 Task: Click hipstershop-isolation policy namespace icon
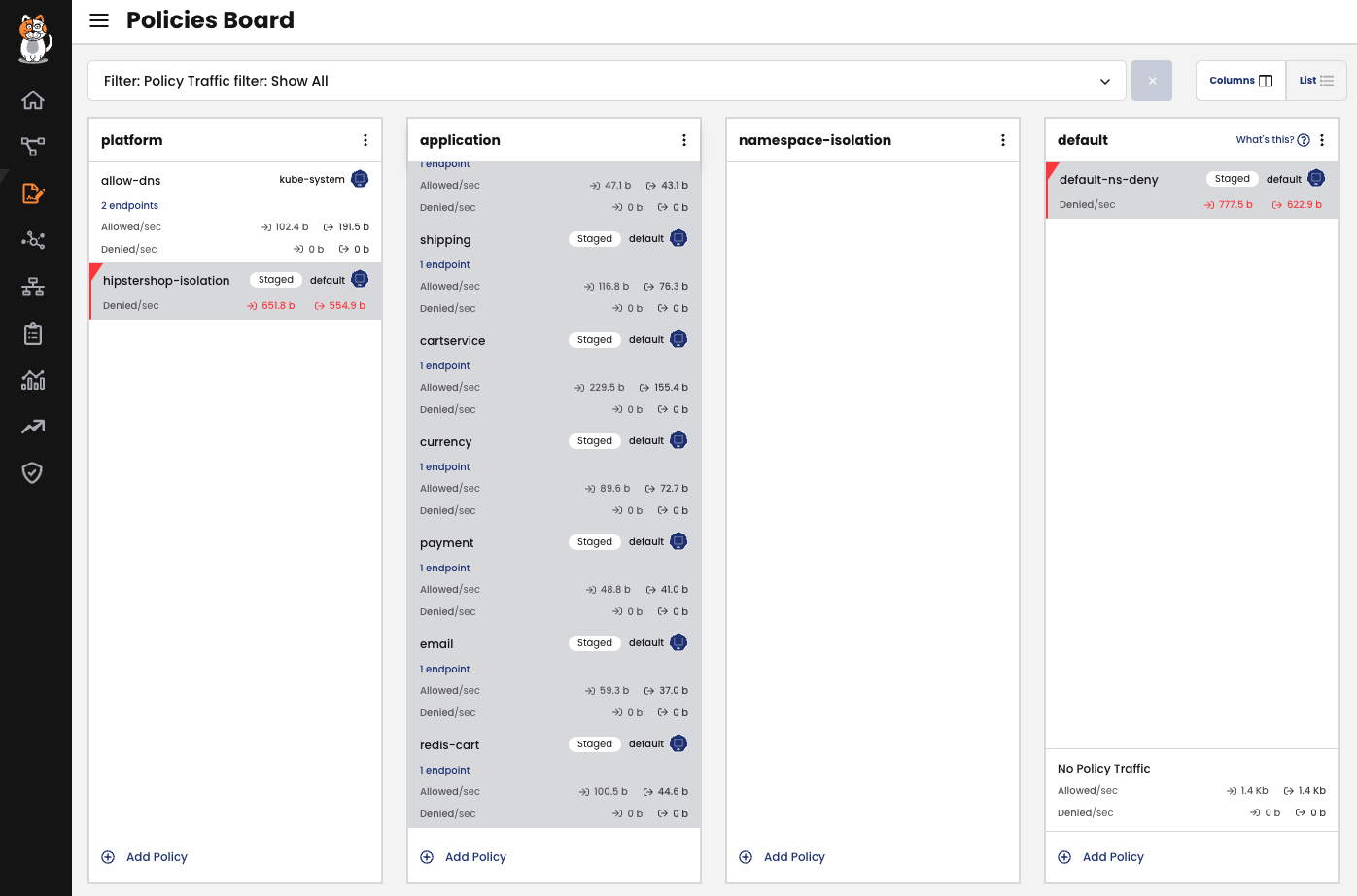pos(360,280)
